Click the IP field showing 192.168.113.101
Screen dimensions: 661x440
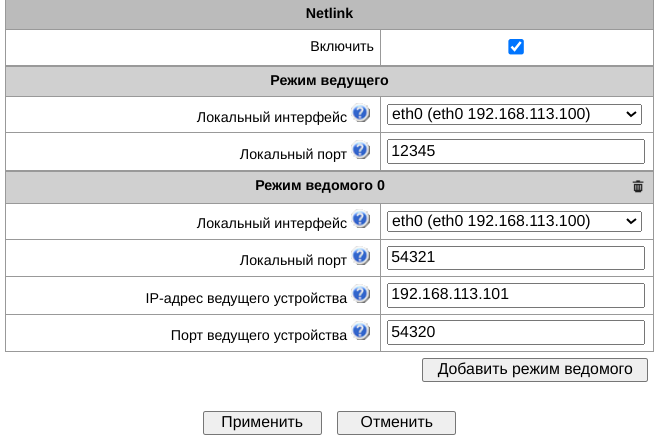click(516, 295)
